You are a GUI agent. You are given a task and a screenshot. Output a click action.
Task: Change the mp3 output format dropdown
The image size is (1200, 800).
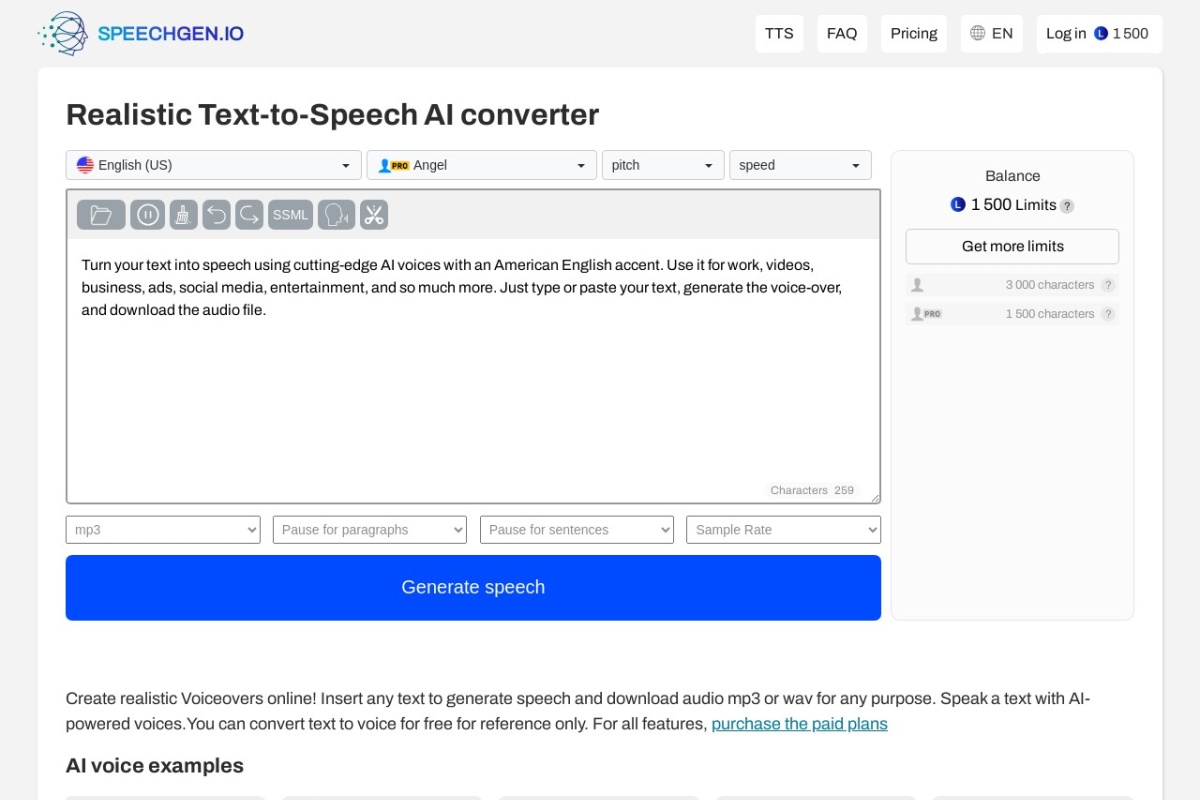click(x=162, y=529)
